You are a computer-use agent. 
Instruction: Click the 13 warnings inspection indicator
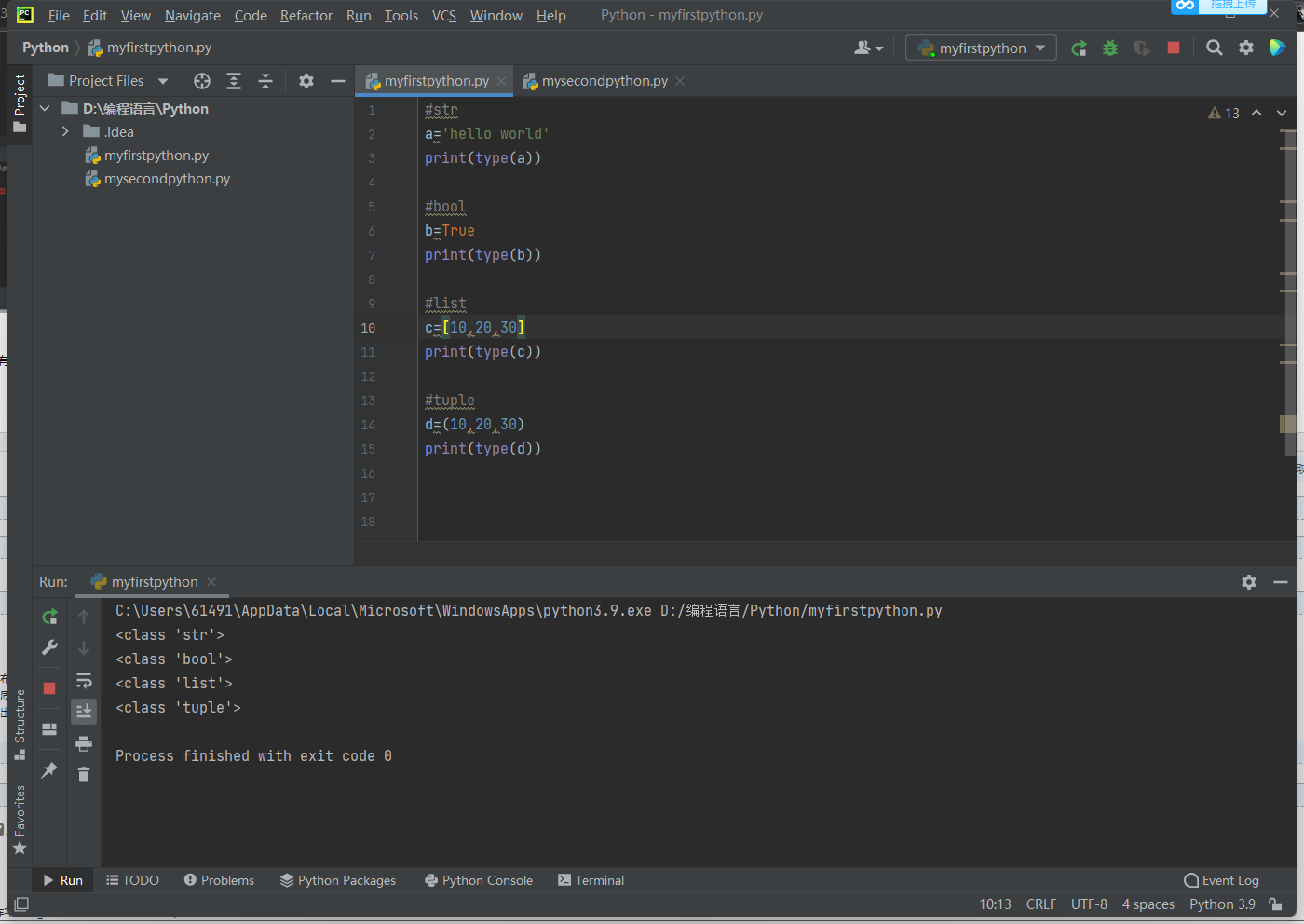pos(1224,113)
